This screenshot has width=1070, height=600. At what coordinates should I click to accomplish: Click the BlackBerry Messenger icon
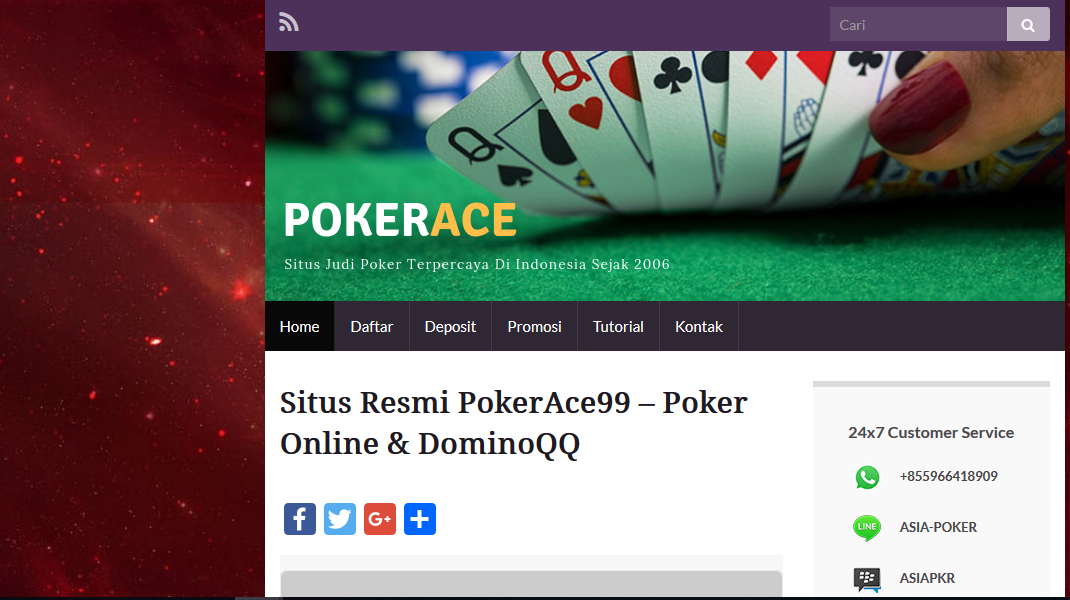pos(867,580)
